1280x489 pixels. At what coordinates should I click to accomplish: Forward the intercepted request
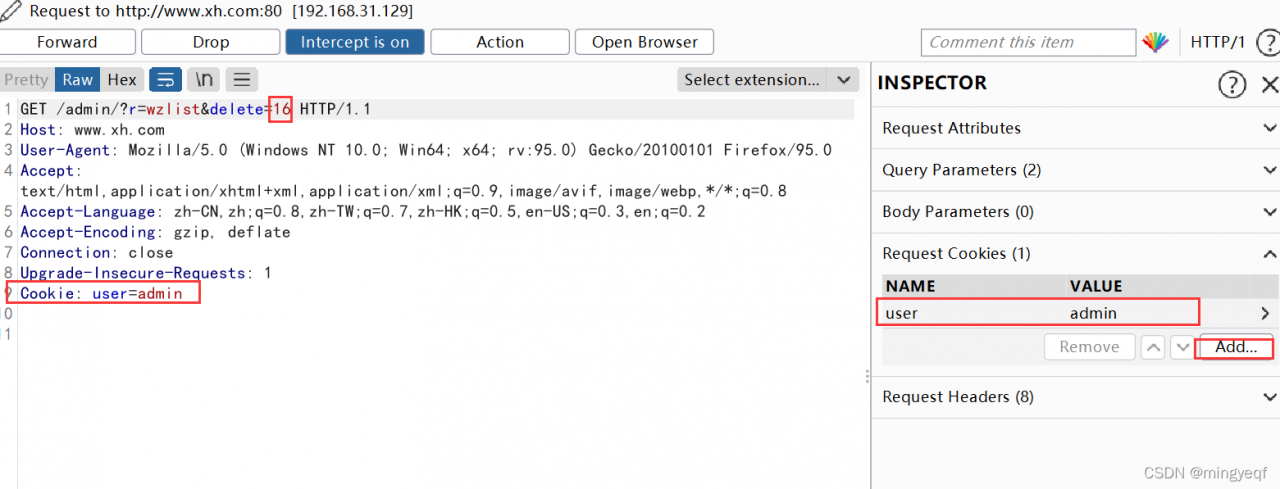[67, 42]
